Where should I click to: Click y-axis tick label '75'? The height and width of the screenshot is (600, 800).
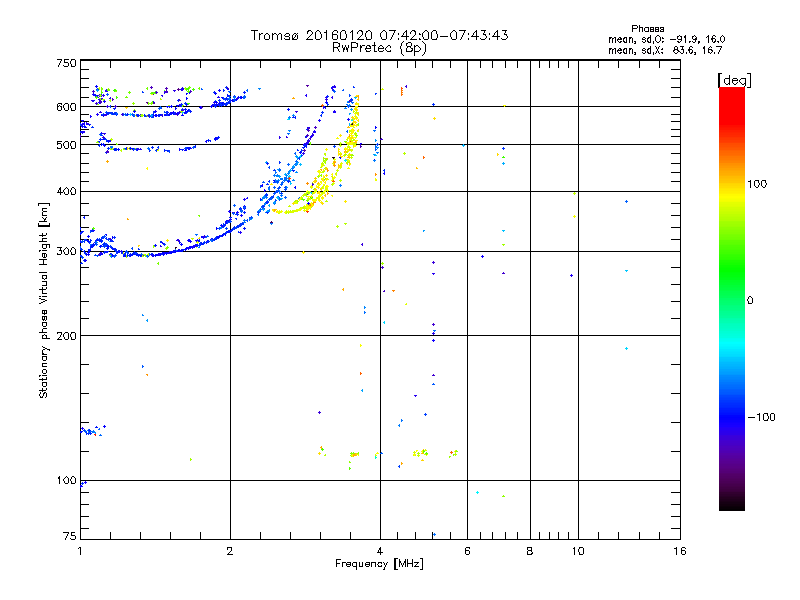coord(70,536)
